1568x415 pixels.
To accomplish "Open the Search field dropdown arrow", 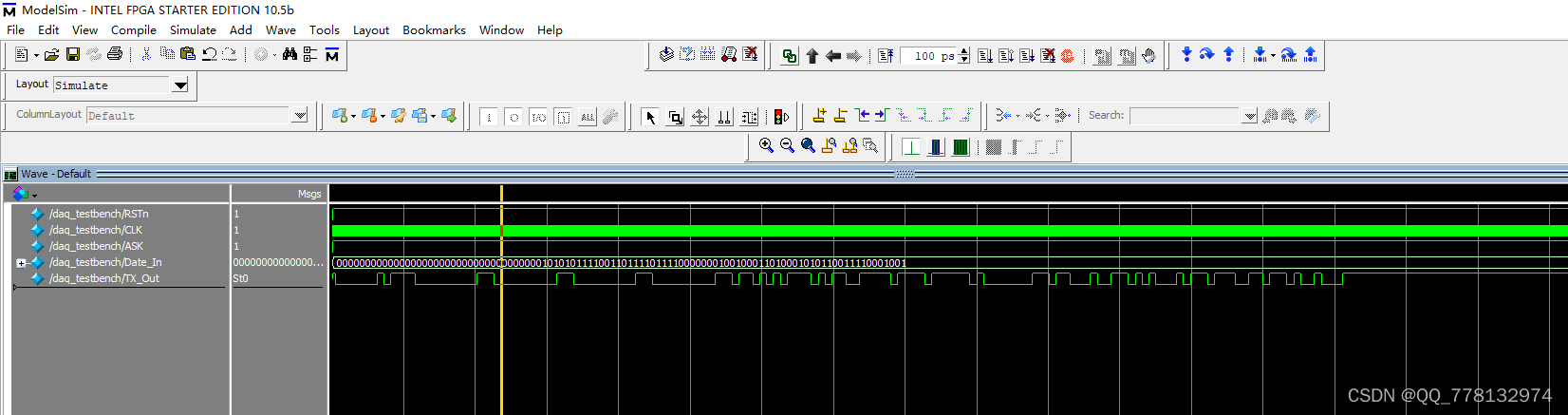I will click(x=1250, y=116).
